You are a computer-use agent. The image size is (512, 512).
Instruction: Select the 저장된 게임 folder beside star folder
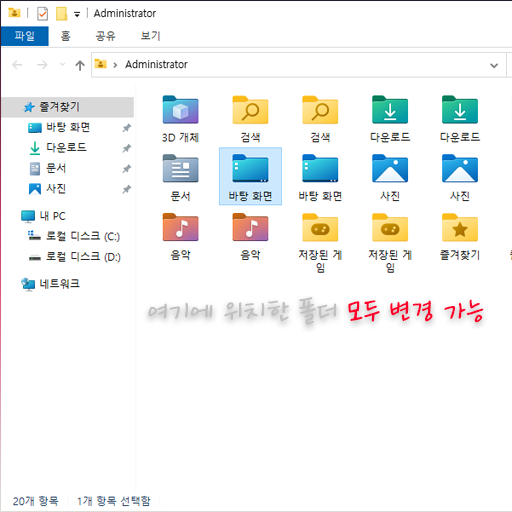point(390,243)
